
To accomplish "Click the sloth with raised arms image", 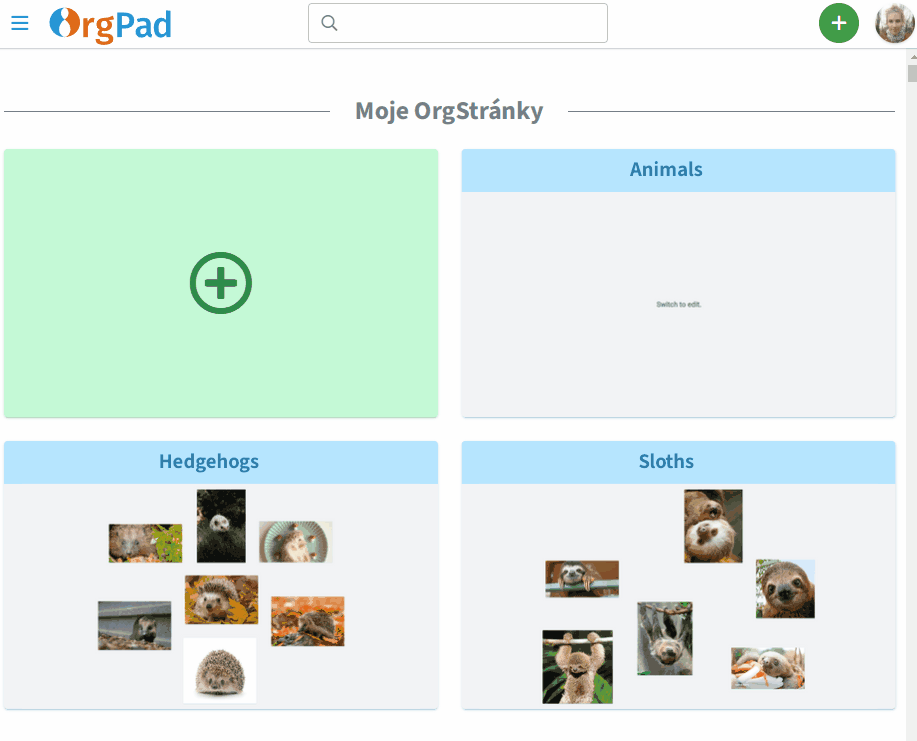I will (577, 666).
